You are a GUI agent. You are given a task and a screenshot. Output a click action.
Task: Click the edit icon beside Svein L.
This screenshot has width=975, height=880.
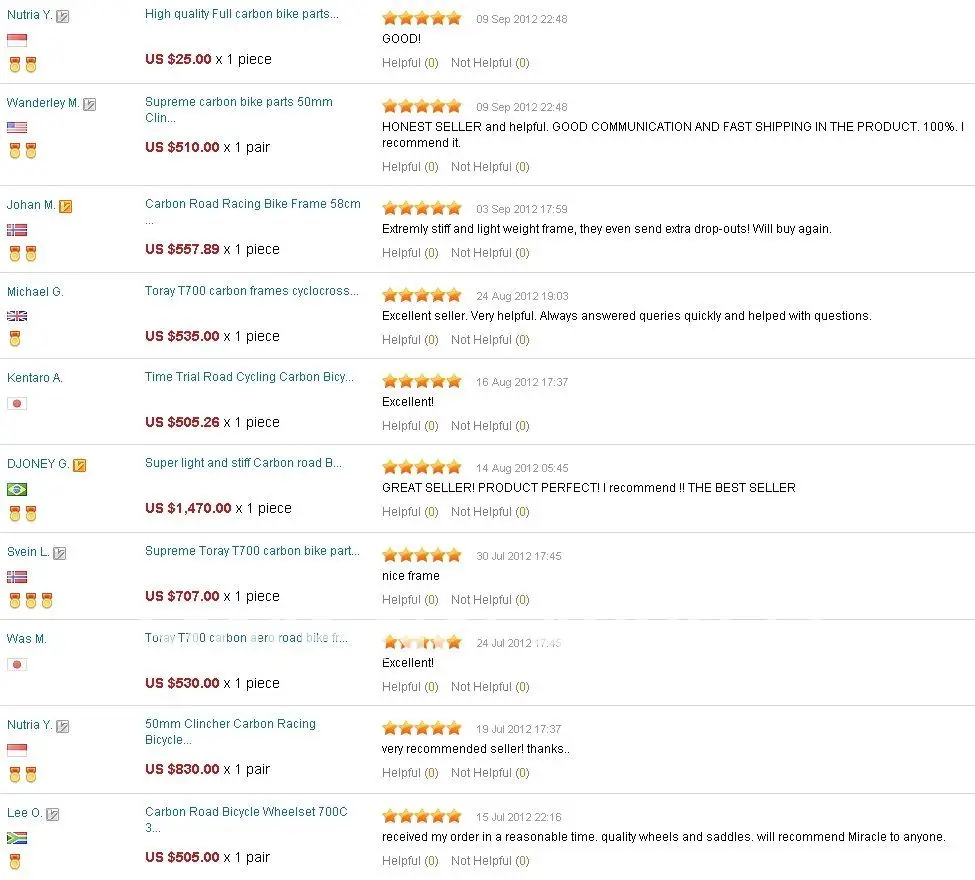[60, 553]
